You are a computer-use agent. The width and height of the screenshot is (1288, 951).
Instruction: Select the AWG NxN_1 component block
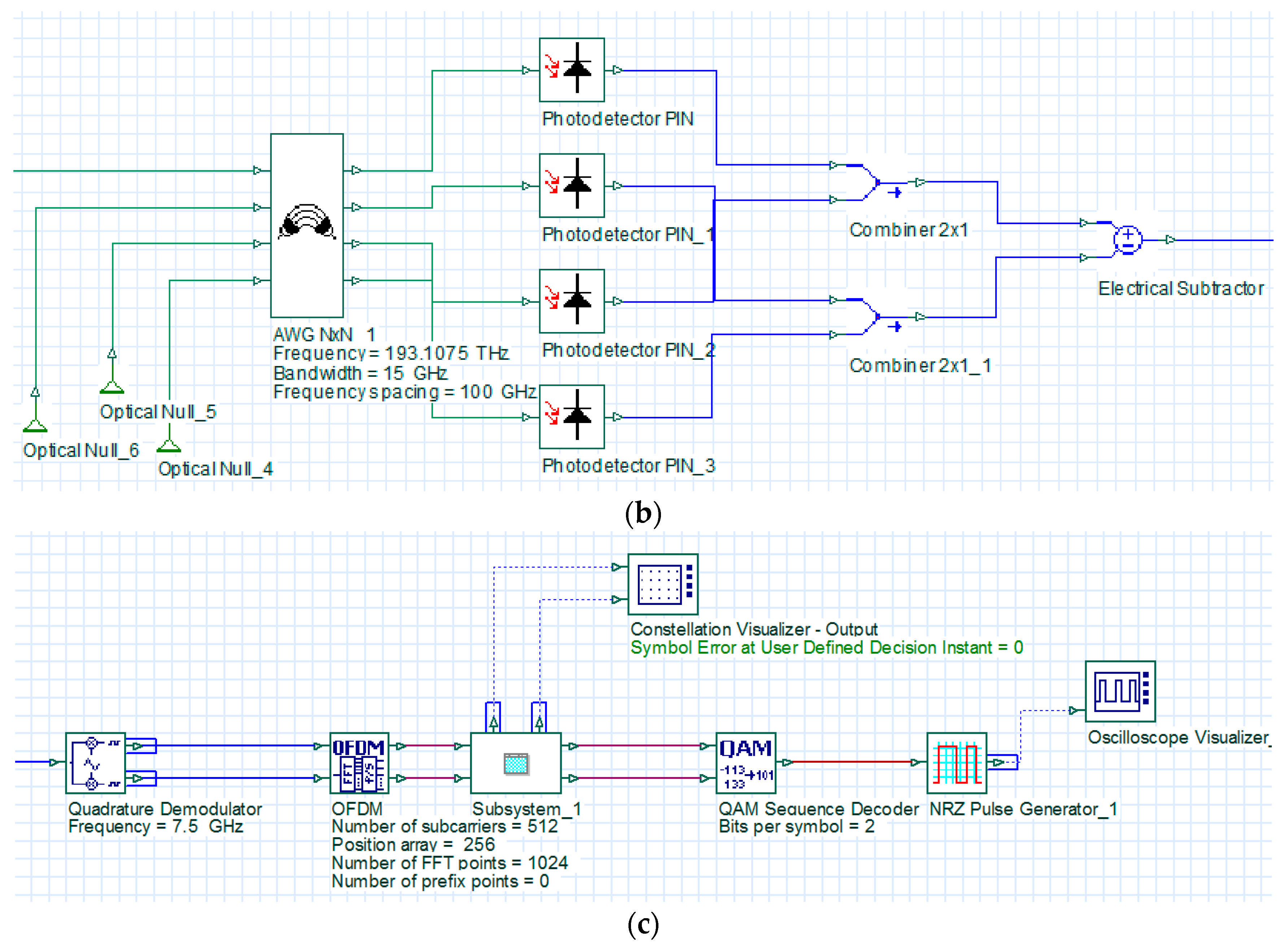[x=307, y=225]
